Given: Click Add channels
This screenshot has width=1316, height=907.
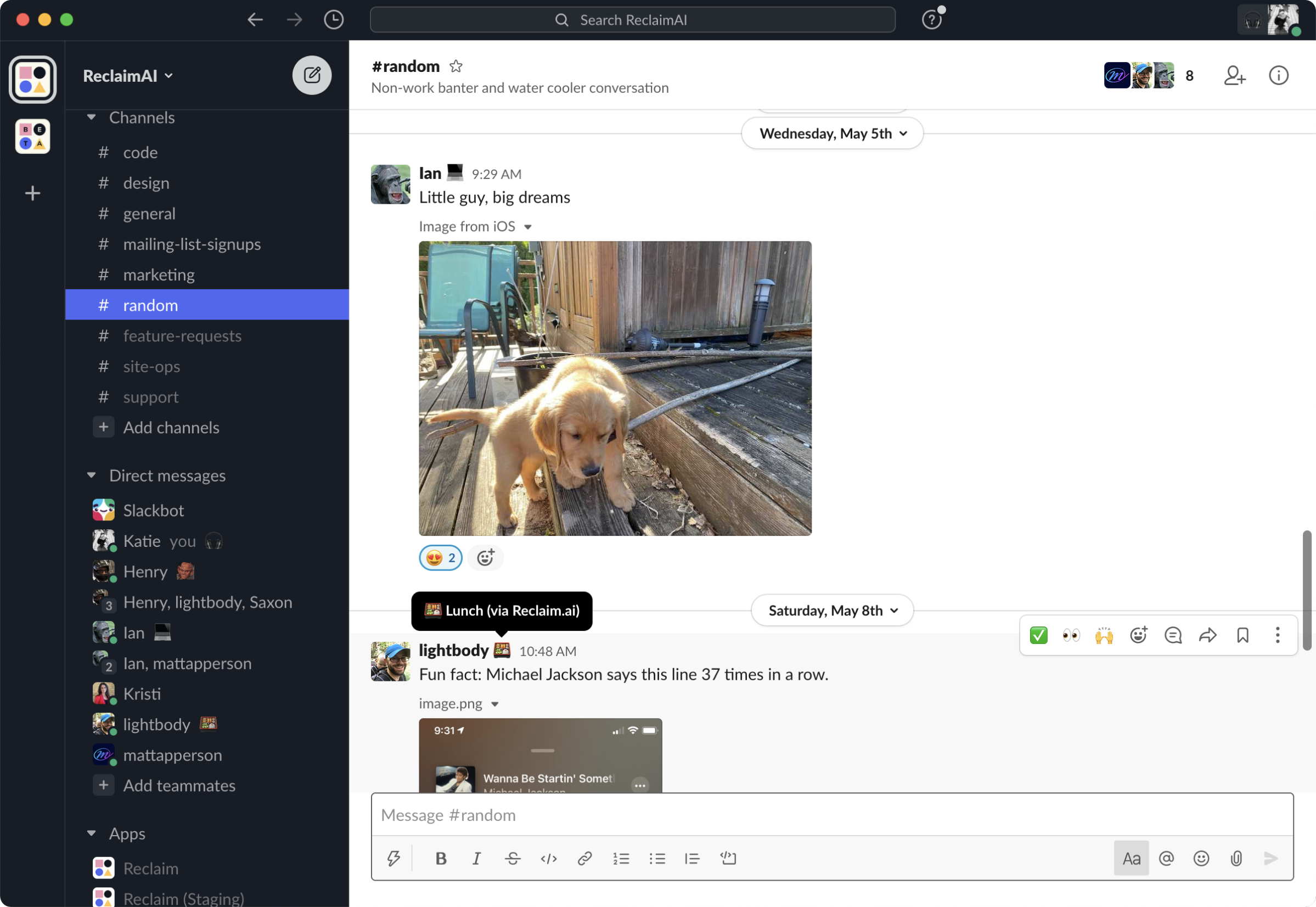Looking at the screenshot, I should (207, 427).
